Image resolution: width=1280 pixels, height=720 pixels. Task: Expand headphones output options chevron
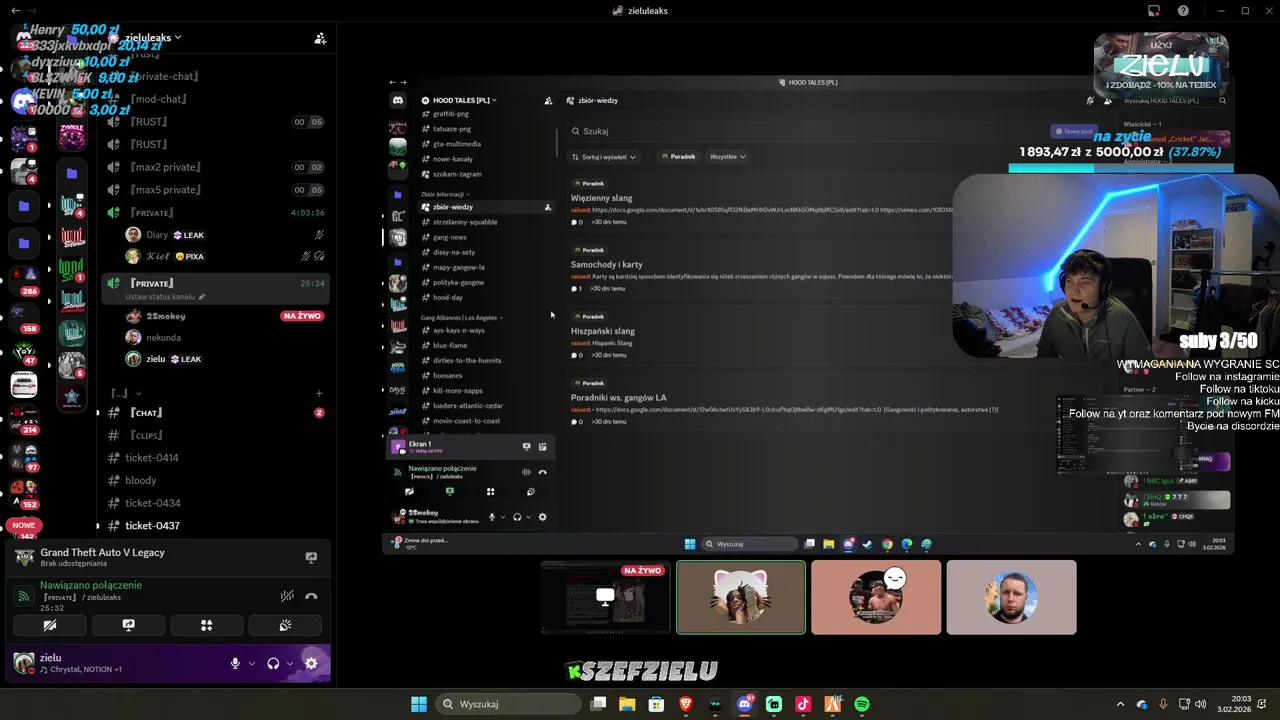tap(290, 663)
